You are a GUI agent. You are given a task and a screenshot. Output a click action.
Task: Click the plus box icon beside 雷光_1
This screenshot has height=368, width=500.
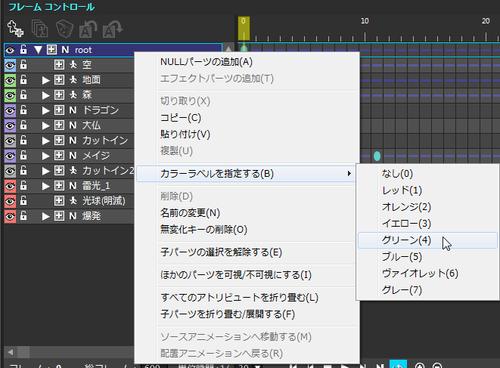point(59,185)
